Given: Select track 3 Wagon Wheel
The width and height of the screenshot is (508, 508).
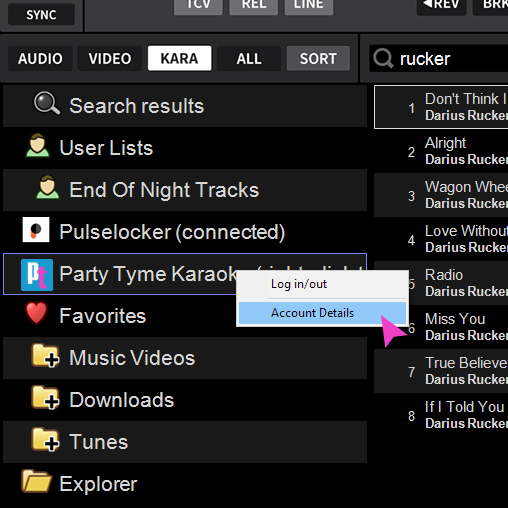Looking at the screenshot, I should (x=441, y=195).
